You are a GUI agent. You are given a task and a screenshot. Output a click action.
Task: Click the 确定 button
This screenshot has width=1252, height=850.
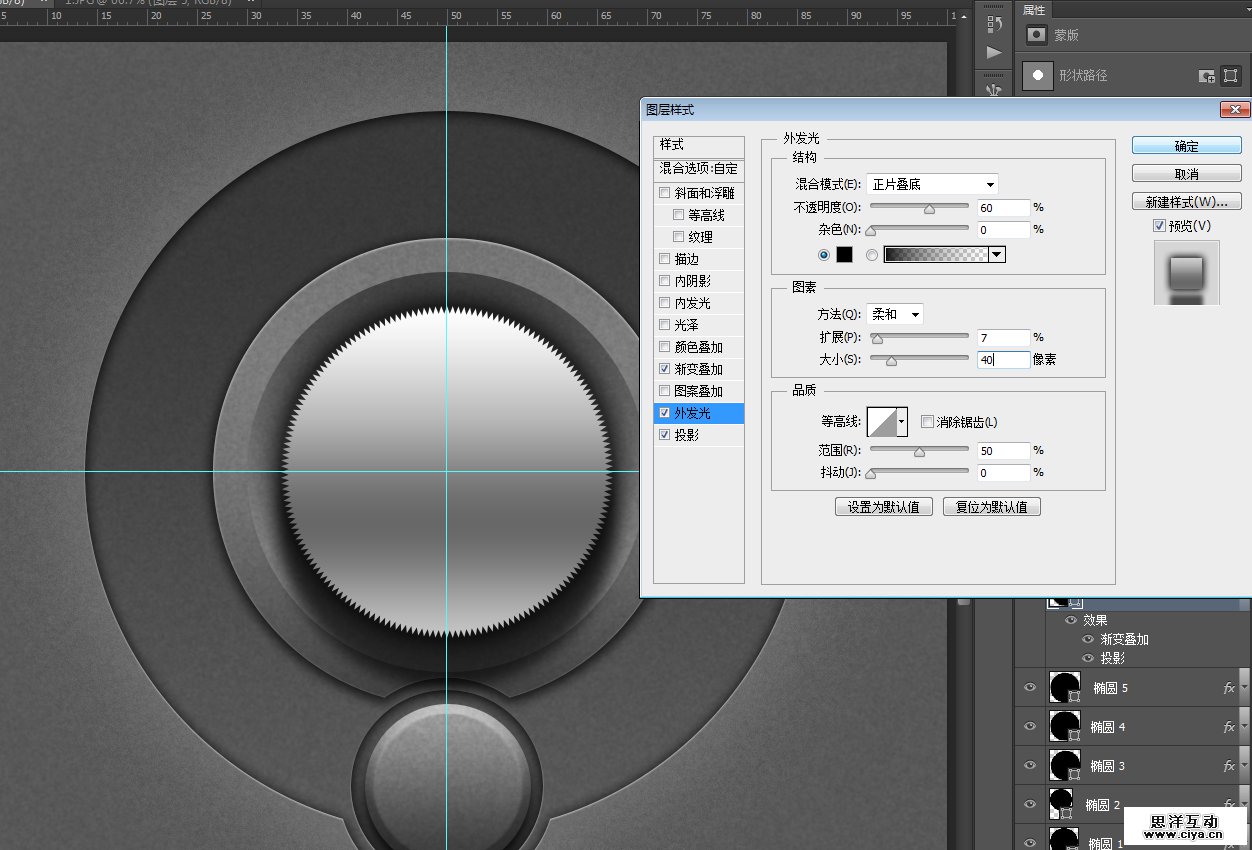click(1186, 146)
